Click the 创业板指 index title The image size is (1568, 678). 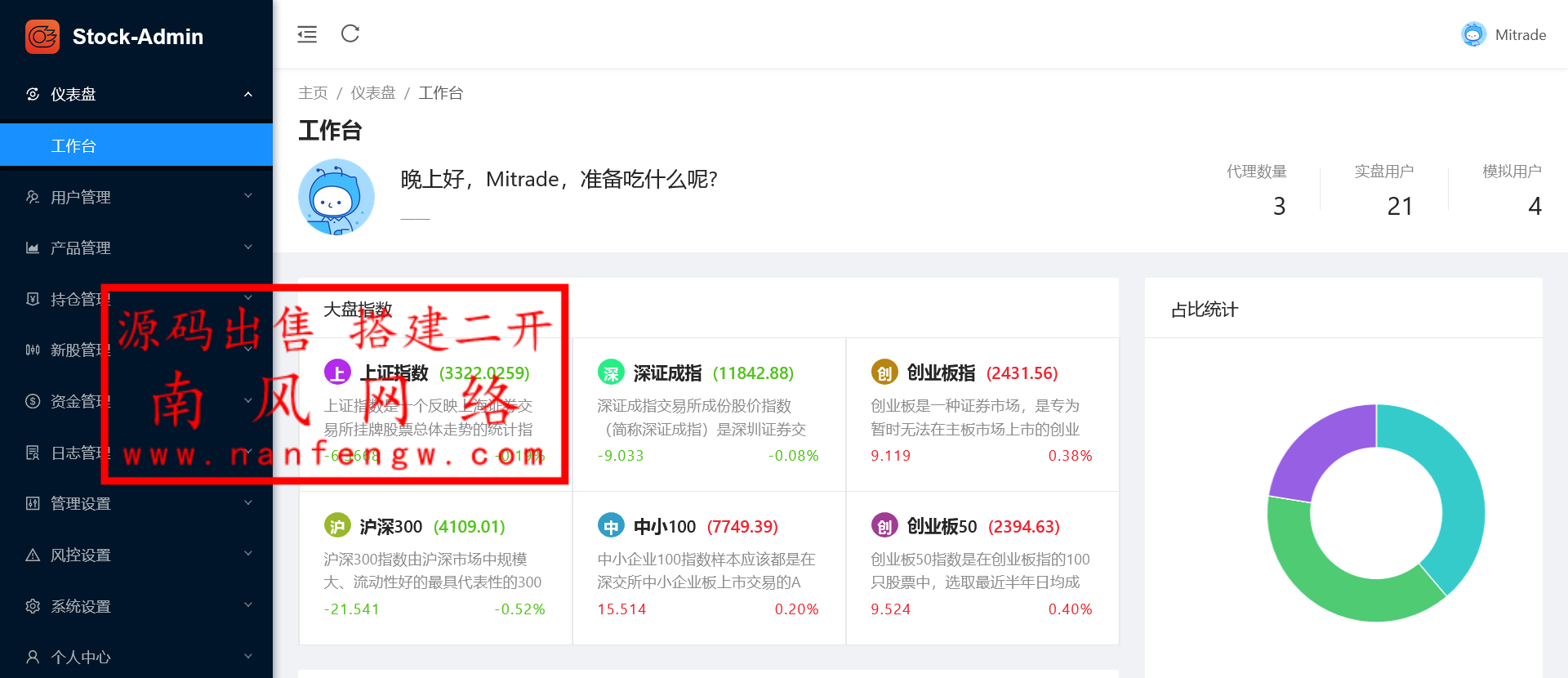(x=941, y=373)
